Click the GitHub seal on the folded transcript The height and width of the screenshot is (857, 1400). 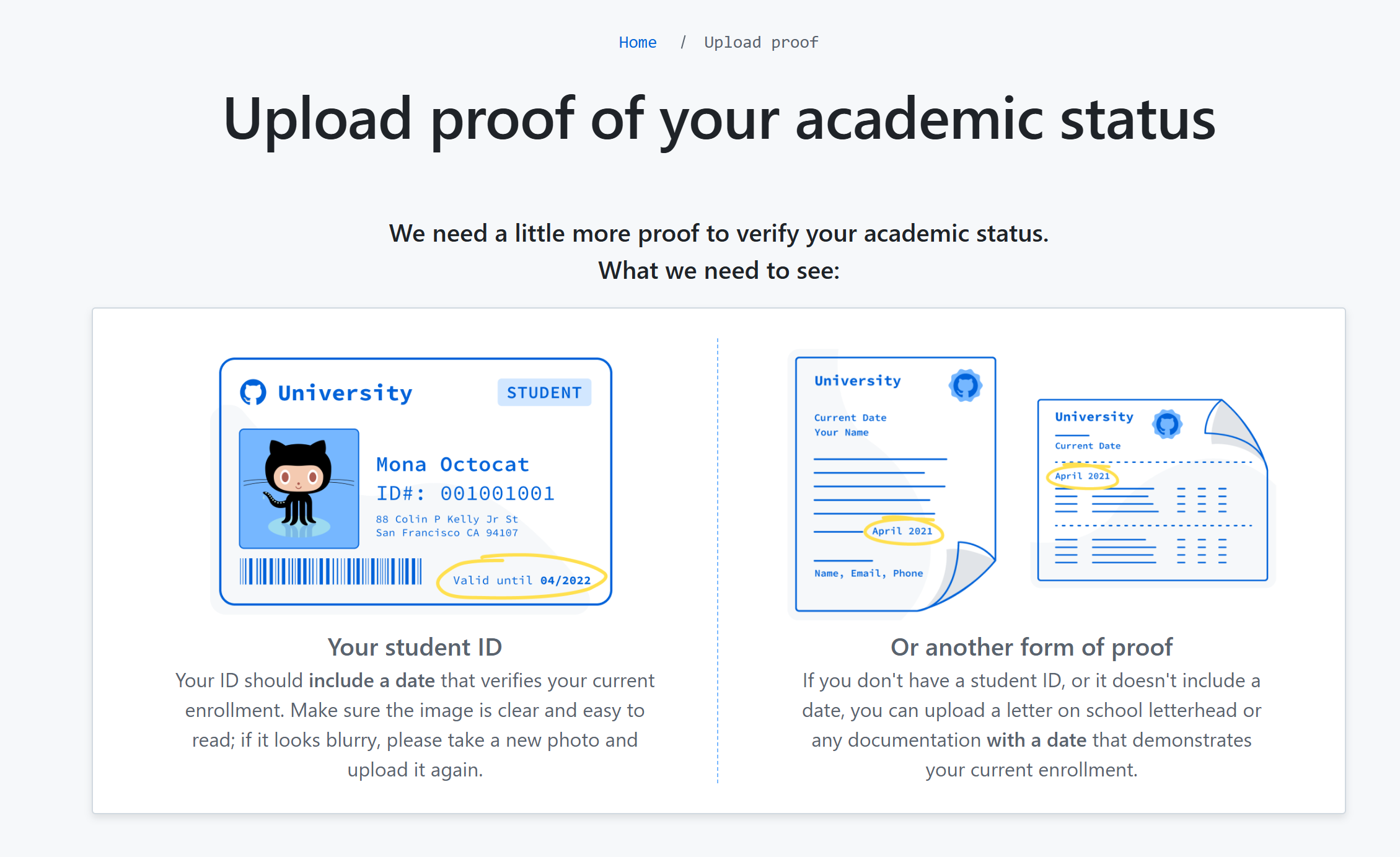[x=1167, y=424]
